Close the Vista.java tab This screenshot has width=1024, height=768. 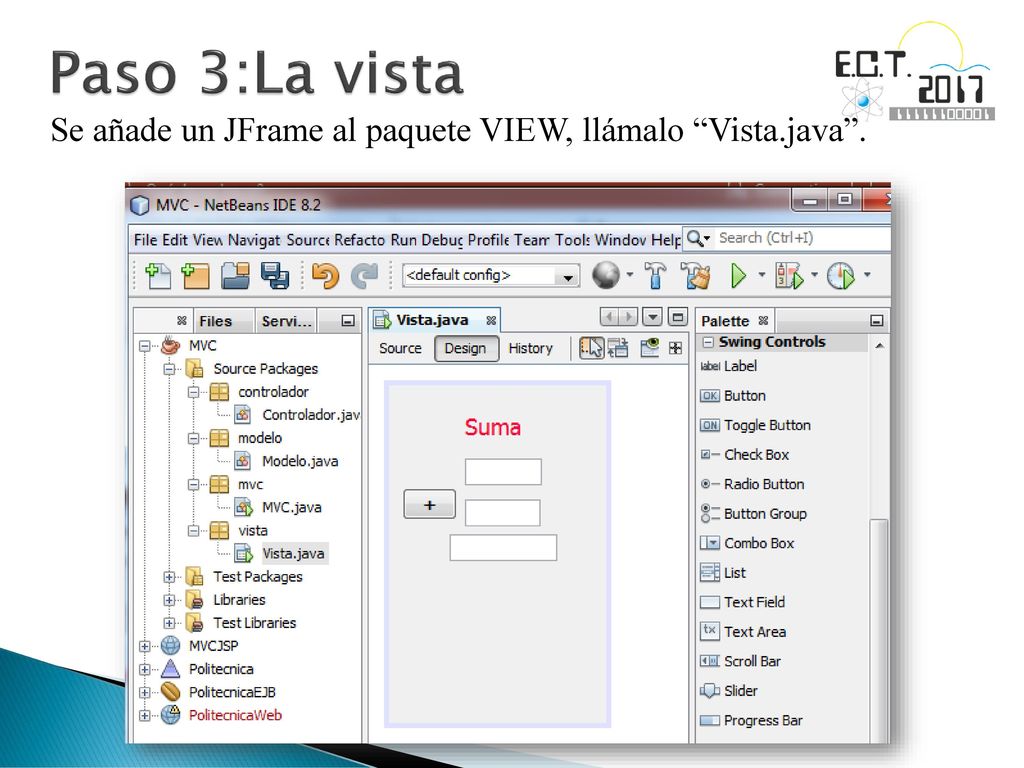pos(491,321)
